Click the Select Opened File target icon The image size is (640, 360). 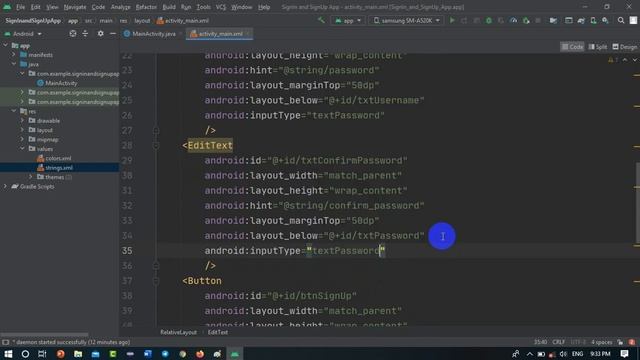[73, 33]
